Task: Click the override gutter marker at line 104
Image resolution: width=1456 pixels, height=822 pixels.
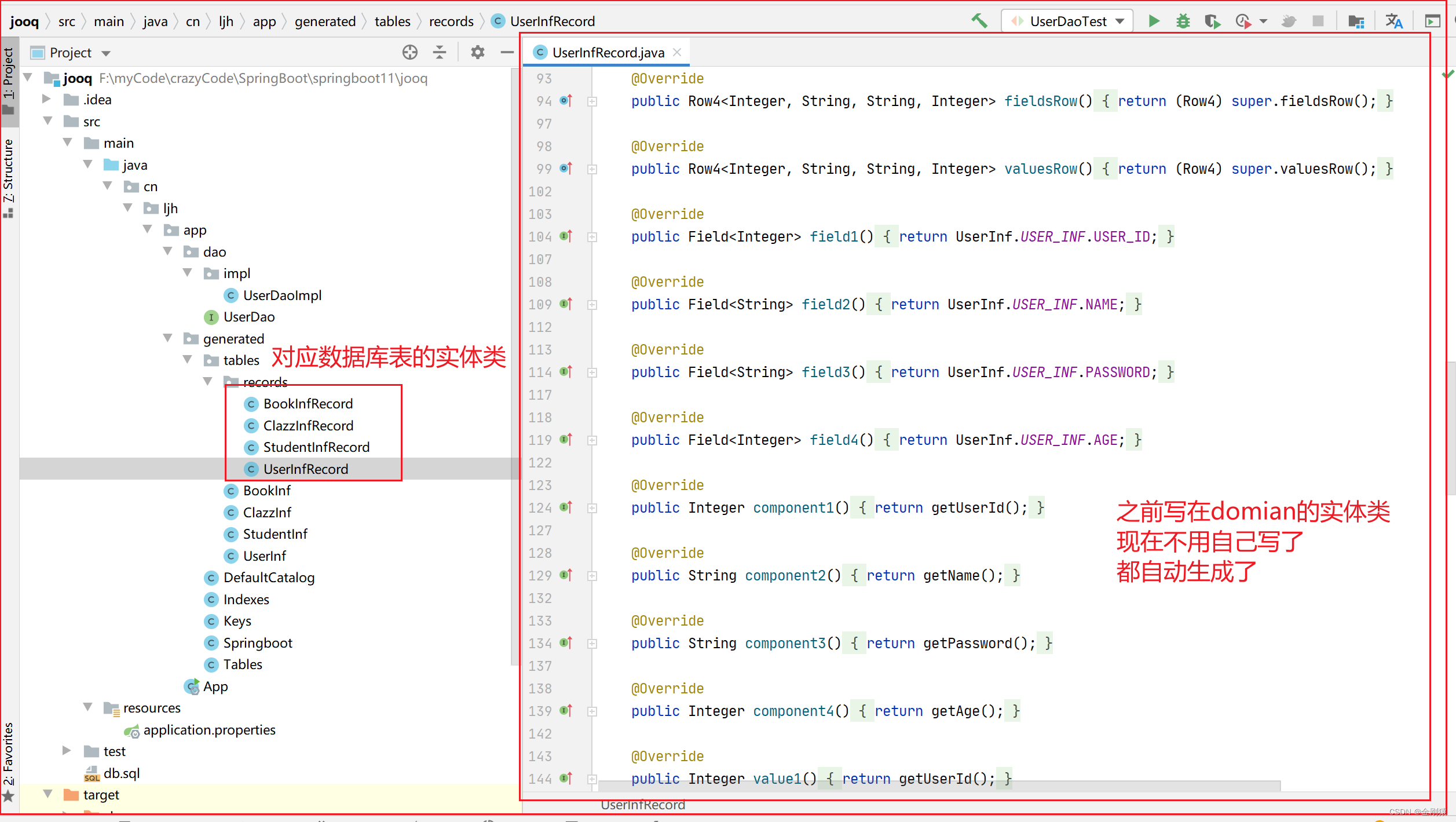Action: [x=566, y=236]
